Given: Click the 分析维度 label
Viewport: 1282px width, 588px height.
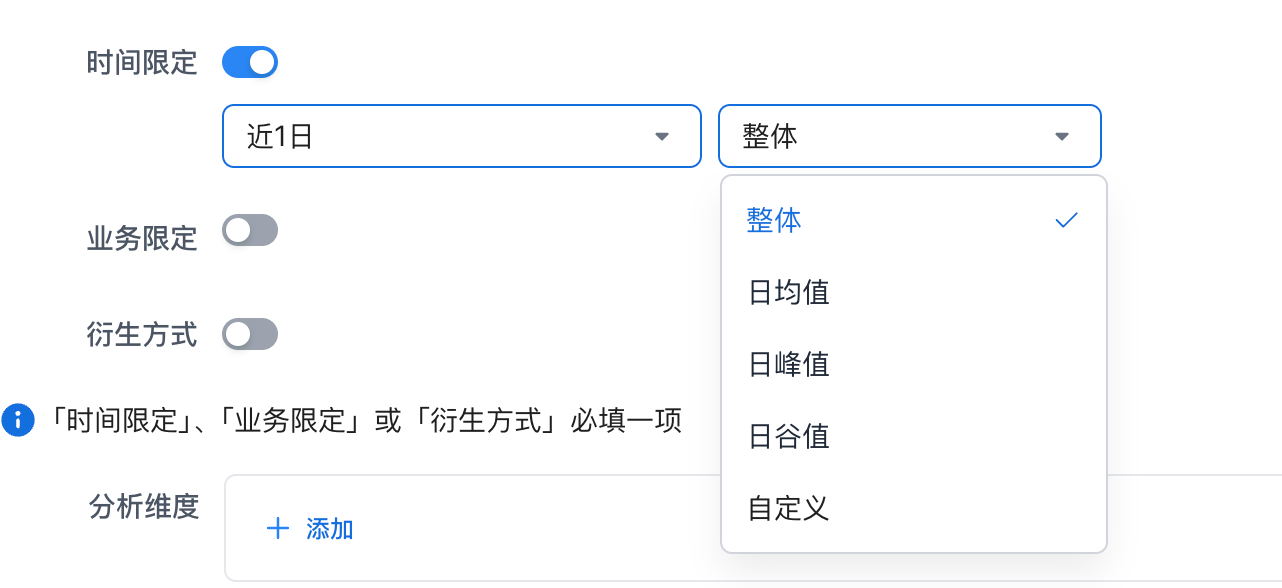Looking at the screenshot, I should [x=144, y=507].
